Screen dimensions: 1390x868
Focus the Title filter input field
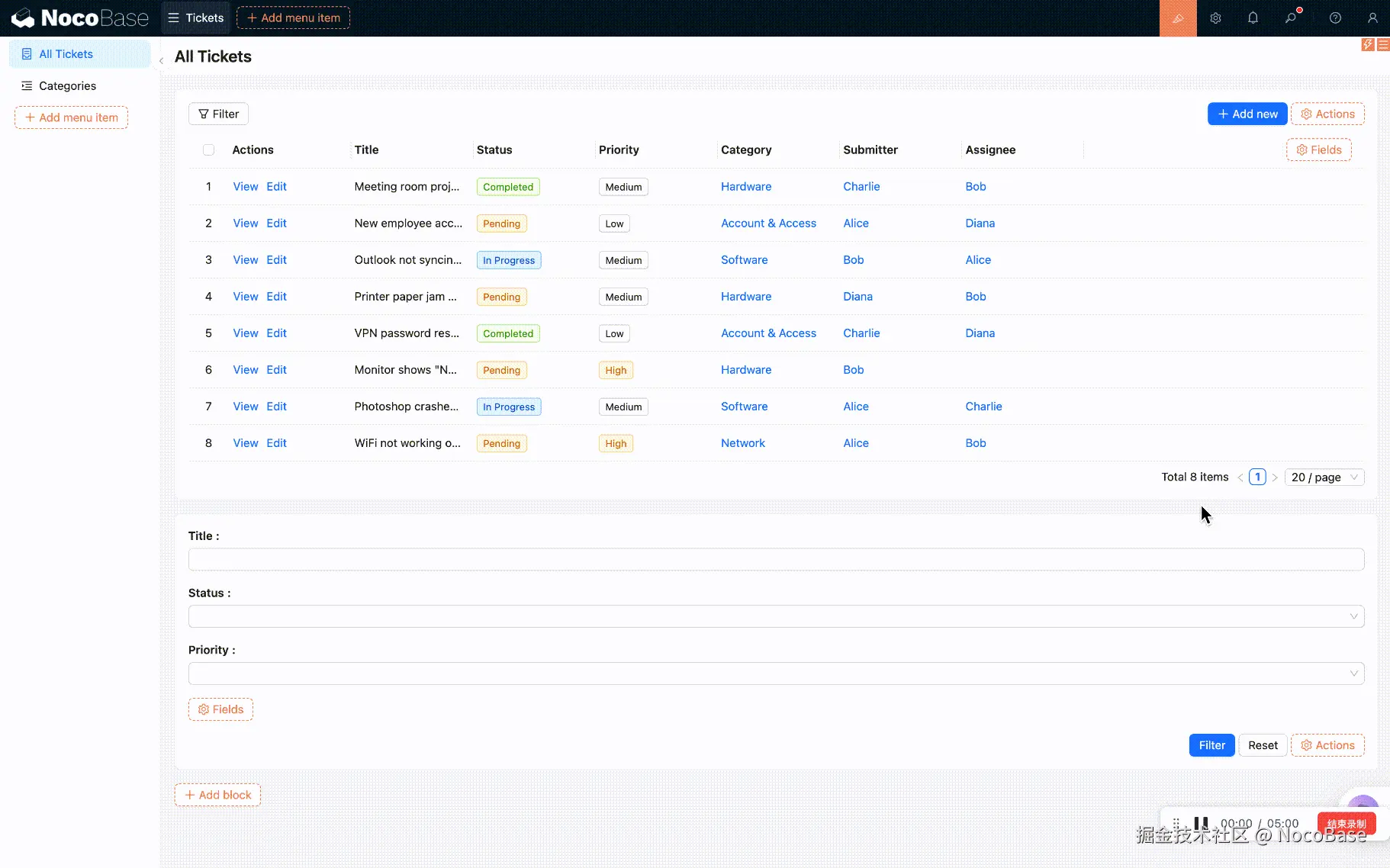776,559
